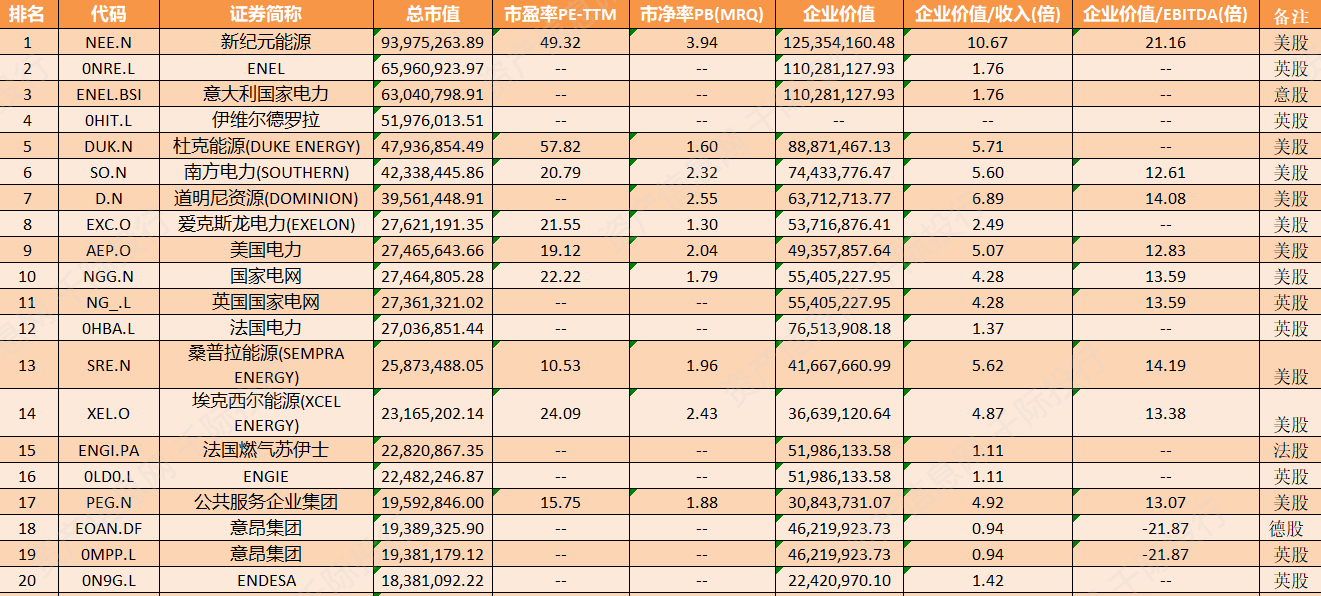Select the EV/EBITDA value 14.19
Image resolution: width=1321 pixels, height=596 pixels.
click(x=1166, y=365)
